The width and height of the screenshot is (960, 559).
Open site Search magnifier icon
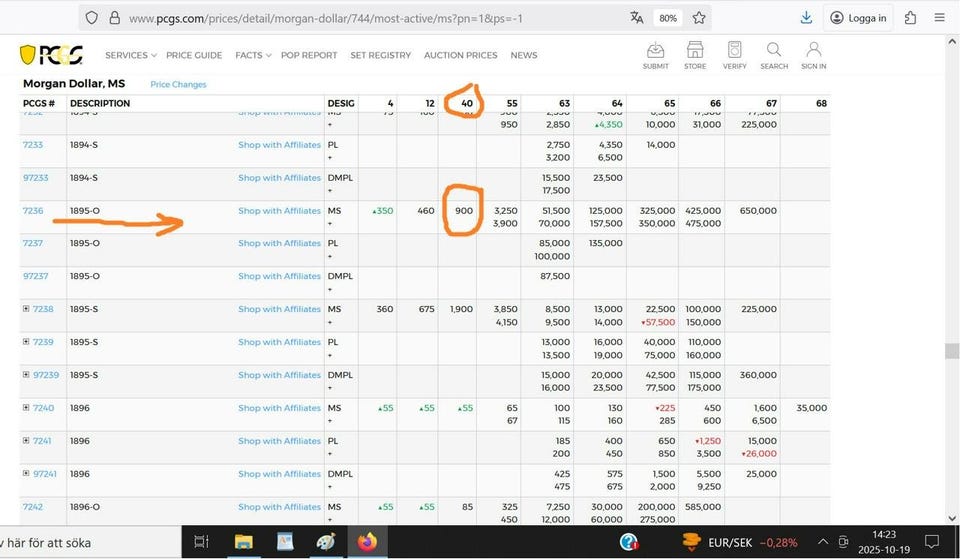[x=774, y=54]
